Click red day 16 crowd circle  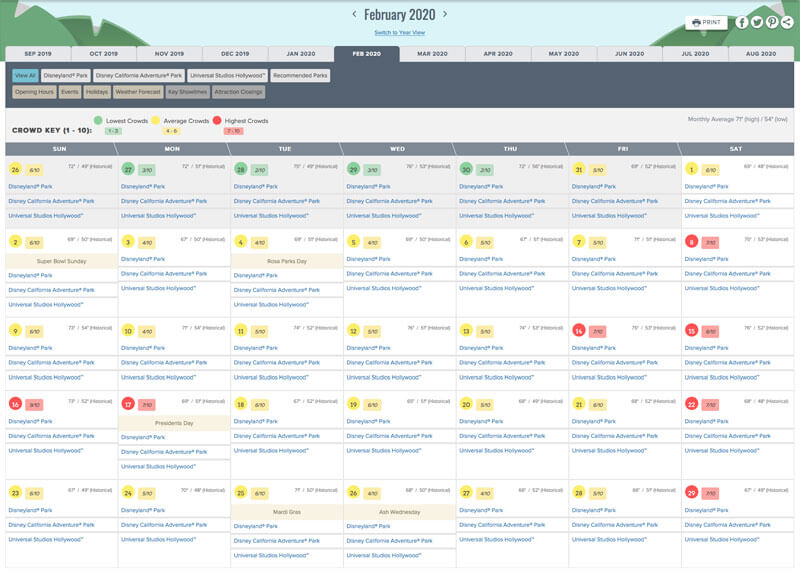point(15,404)
